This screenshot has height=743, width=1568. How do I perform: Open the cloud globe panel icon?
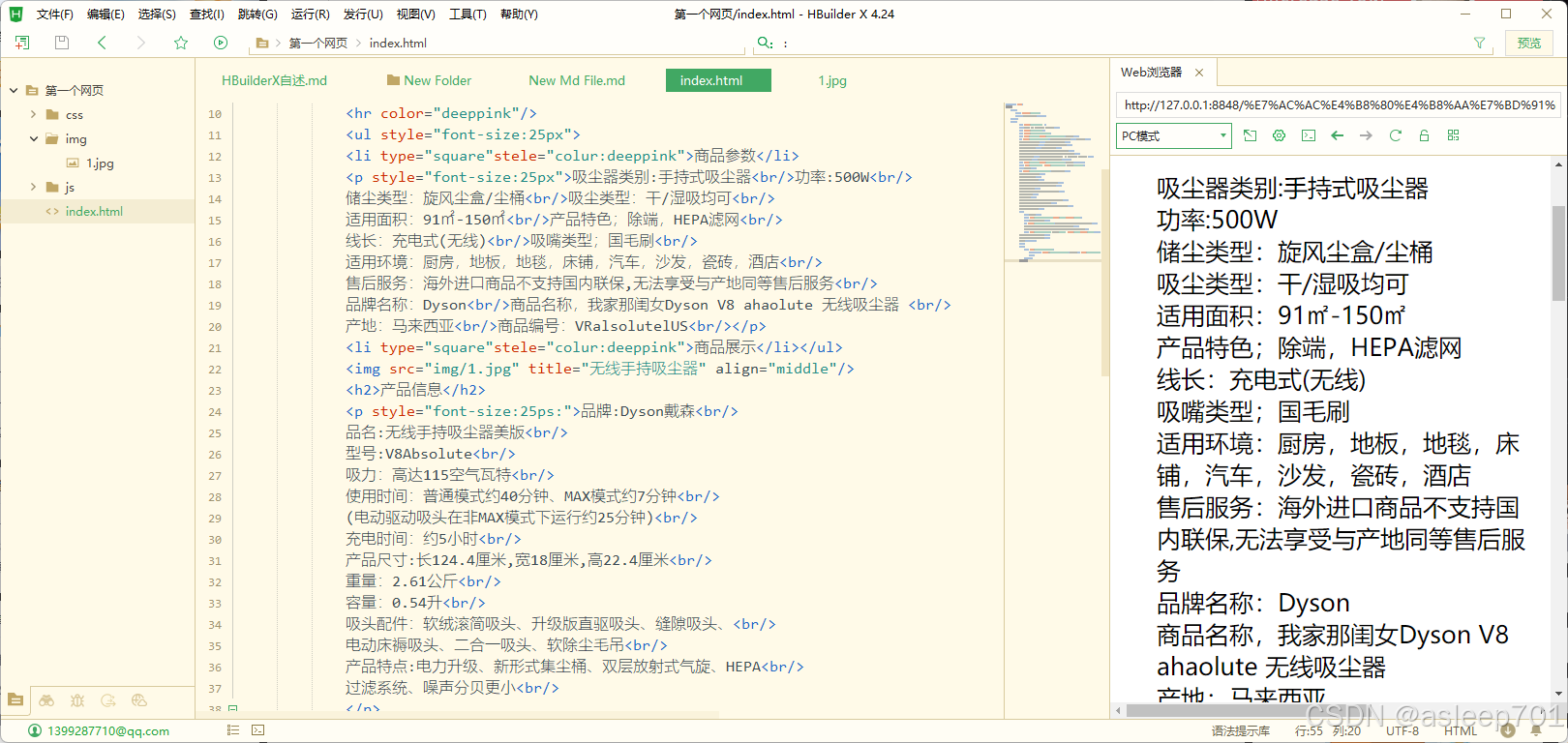pyautogui.click(x=139, y=699)
